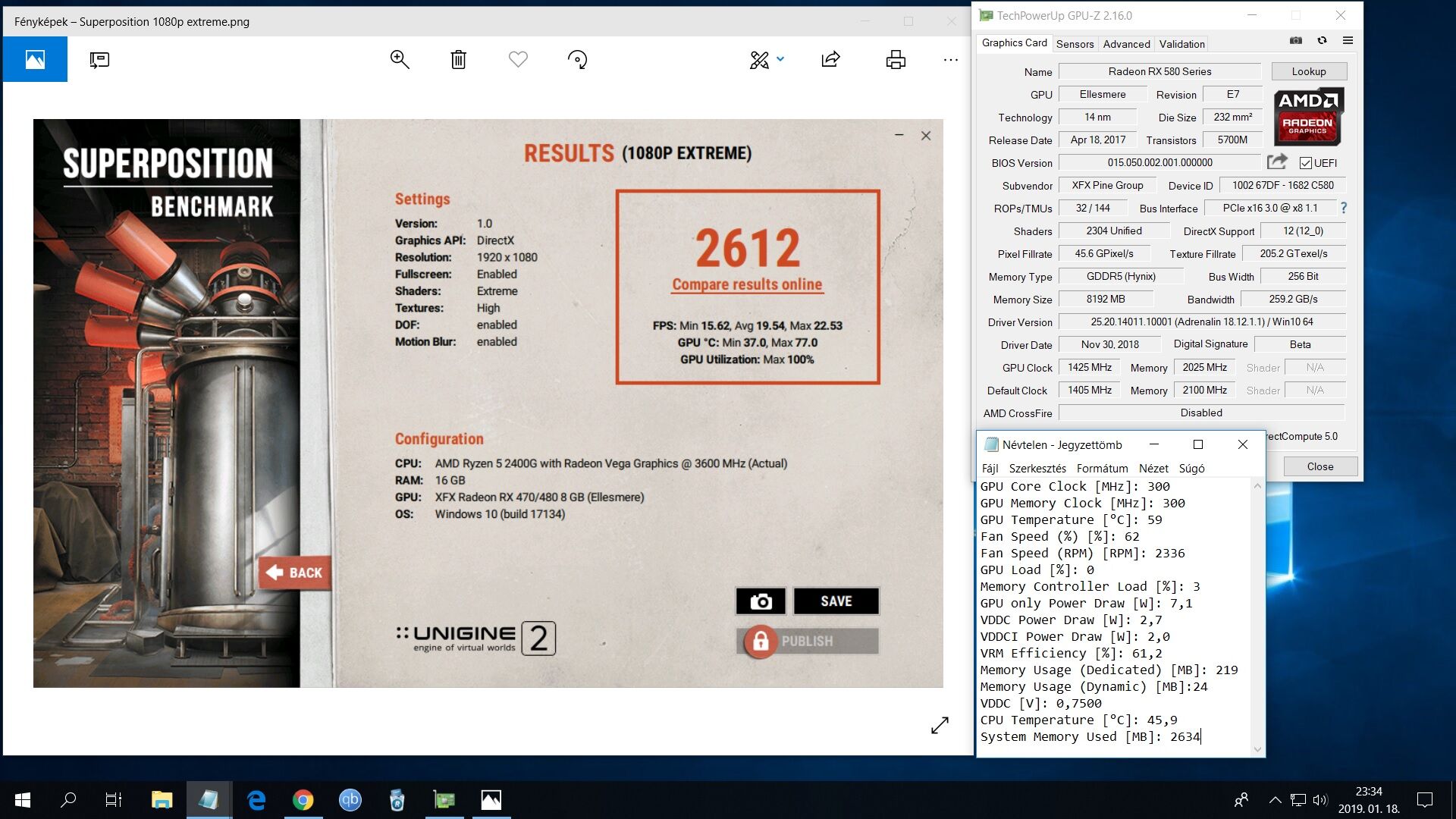The image size is (1456, 819).
Task: Switch to the Graphics Card tab
Action: pyautogui.click(x=1014, y=43)
